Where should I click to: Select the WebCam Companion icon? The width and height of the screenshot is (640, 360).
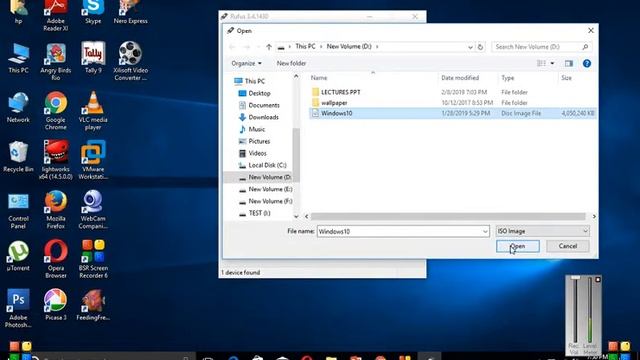pyautogui.click(x=93, y=210)
